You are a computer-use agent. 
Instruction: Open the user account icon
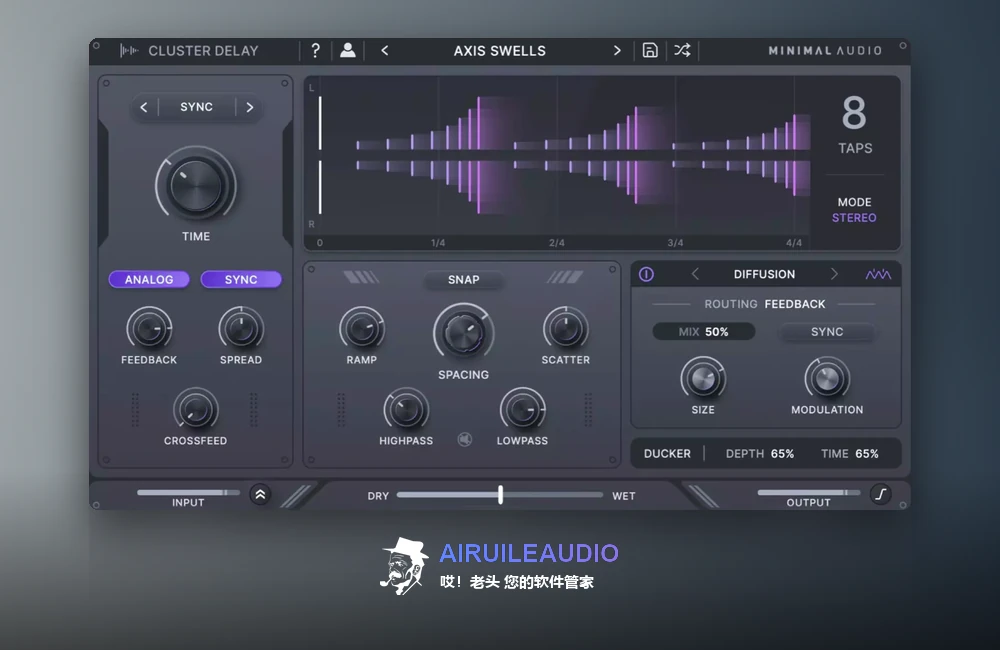348,50
